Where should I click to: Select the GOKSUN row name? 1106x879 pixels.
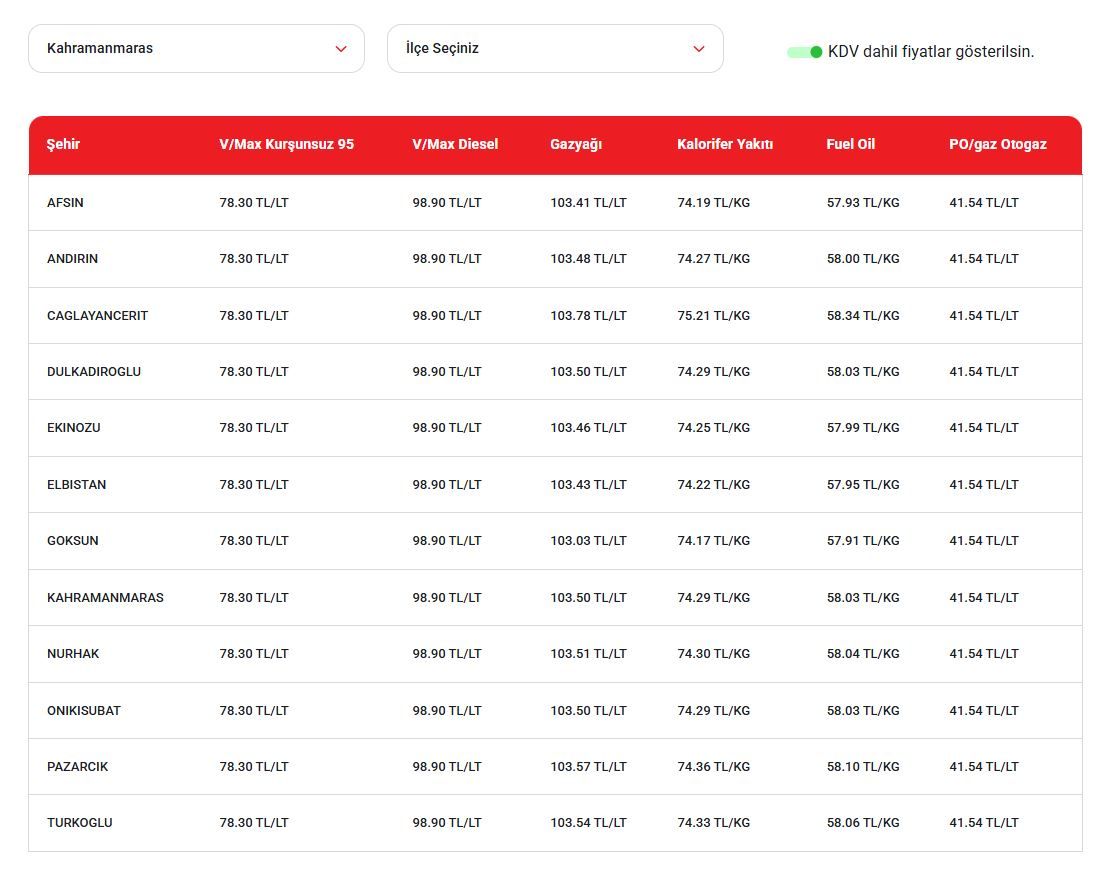pyautogui.click(x=73, y=541)
